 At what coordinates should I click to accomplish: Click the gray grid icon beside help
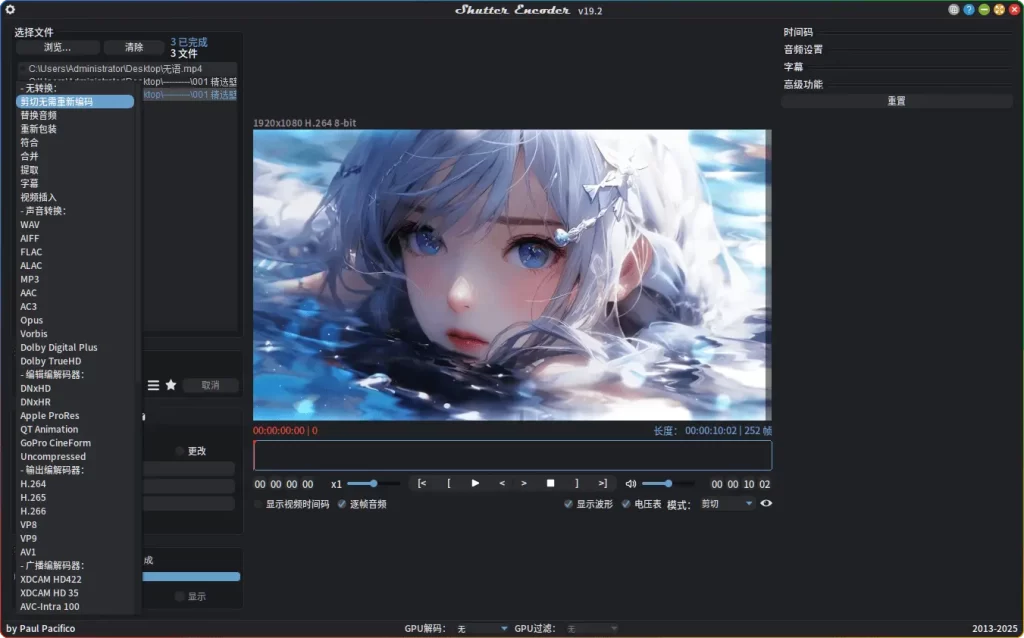point(954,10)
